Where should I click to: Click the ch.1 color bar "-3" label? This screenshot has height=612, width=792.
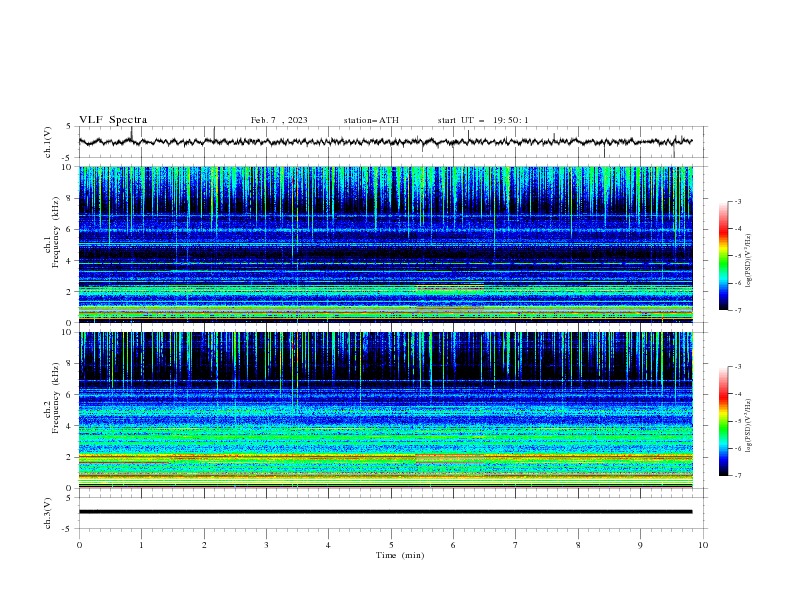(738, 201)
